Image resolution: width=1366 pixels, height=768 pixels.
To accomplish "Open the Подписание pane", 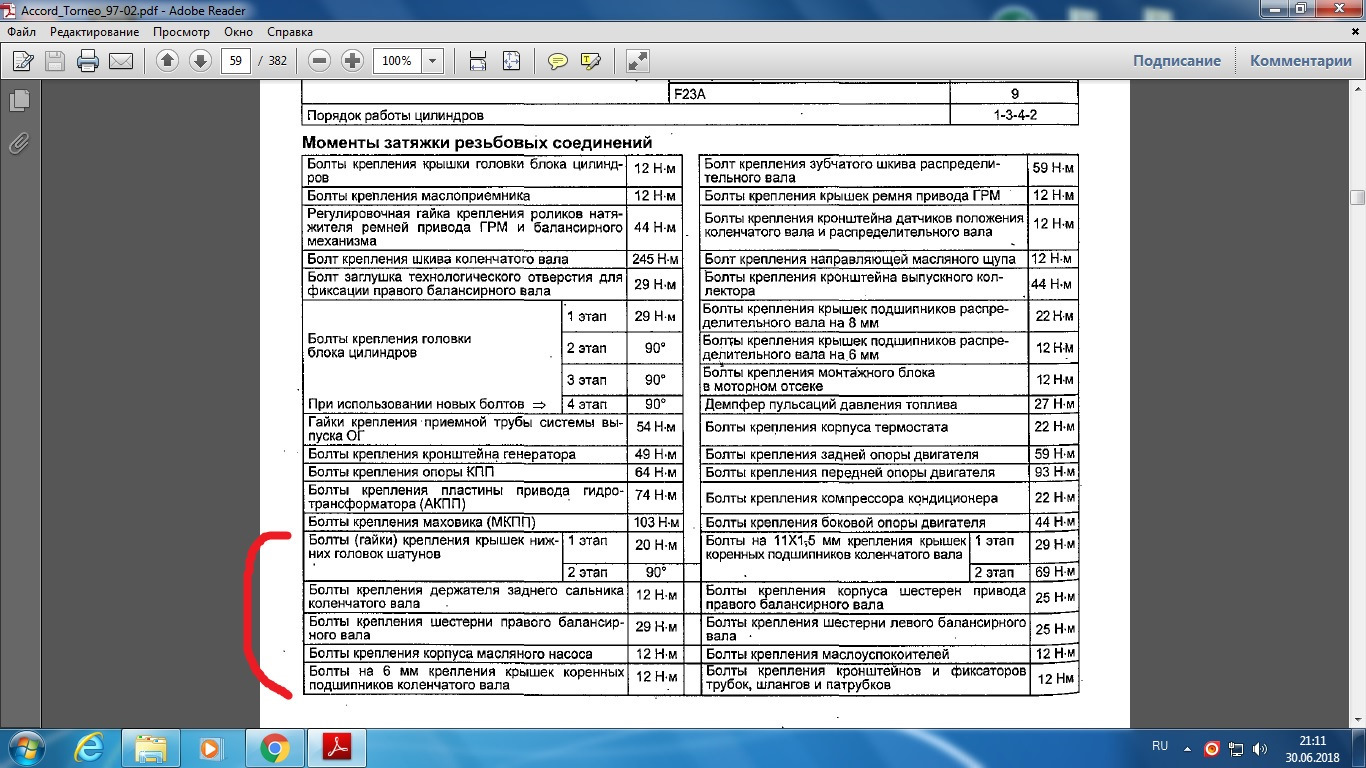I will (x=1177, y=61).
